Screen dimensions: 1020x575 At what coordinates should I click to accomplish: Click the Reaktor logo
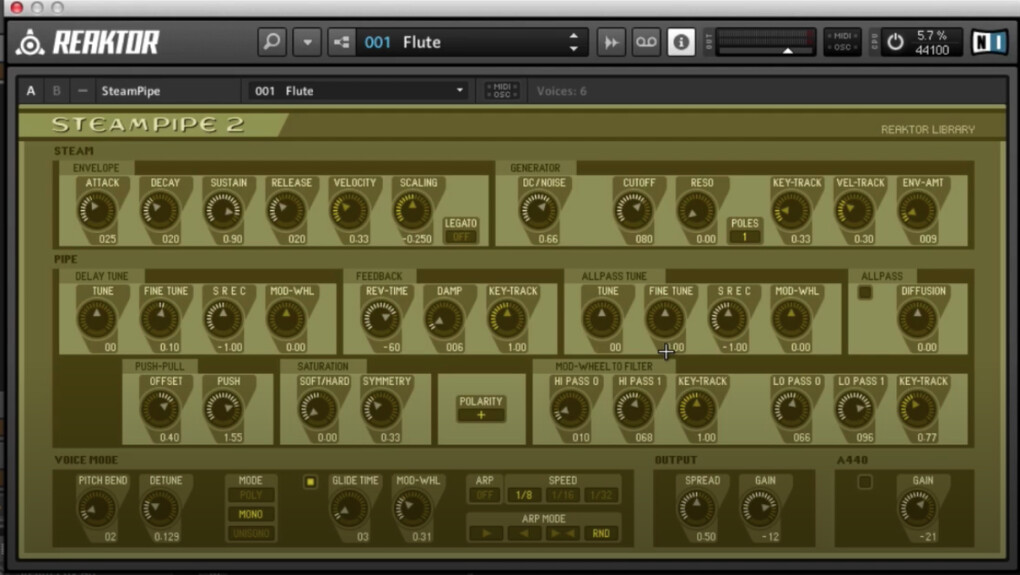(88, 42)
